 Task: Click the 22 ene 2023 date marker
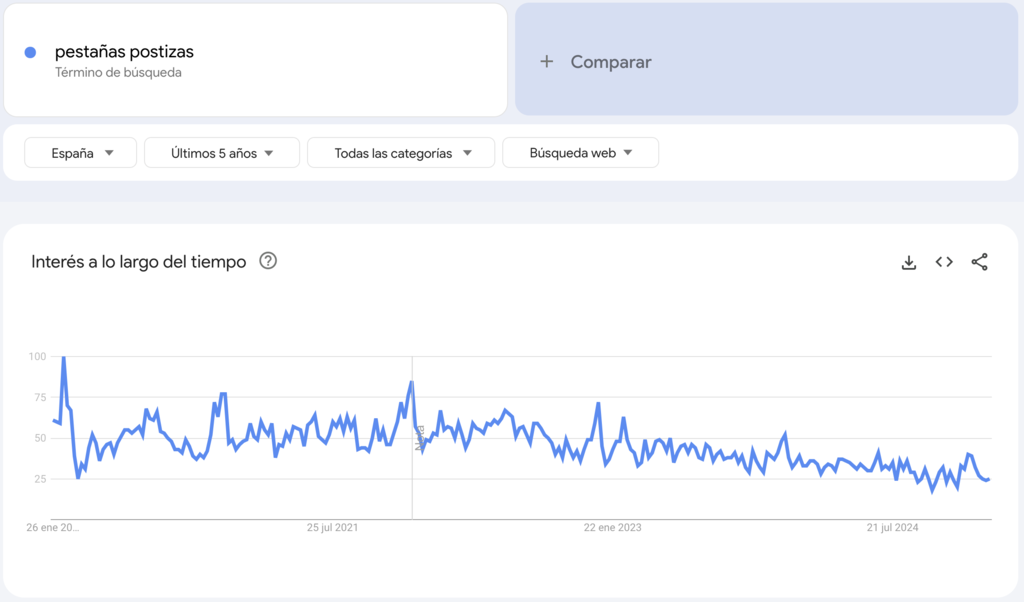(x=610, y=527)
